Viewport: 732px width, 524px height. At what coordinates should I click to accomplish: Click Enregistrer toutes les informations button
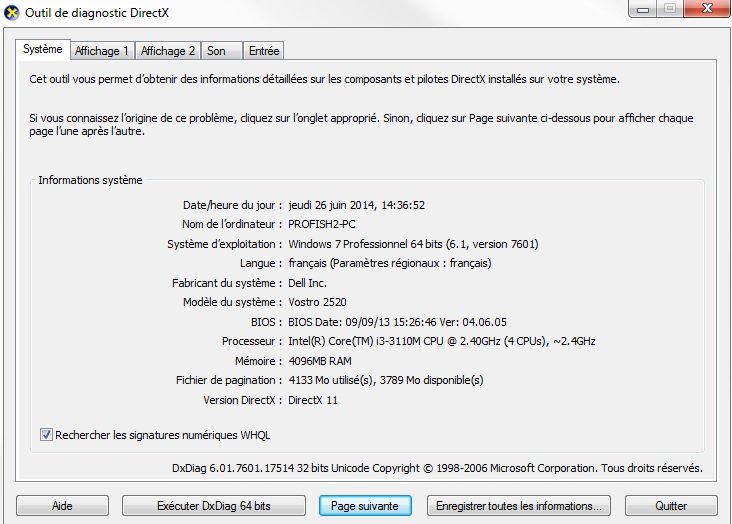point(519,506)
